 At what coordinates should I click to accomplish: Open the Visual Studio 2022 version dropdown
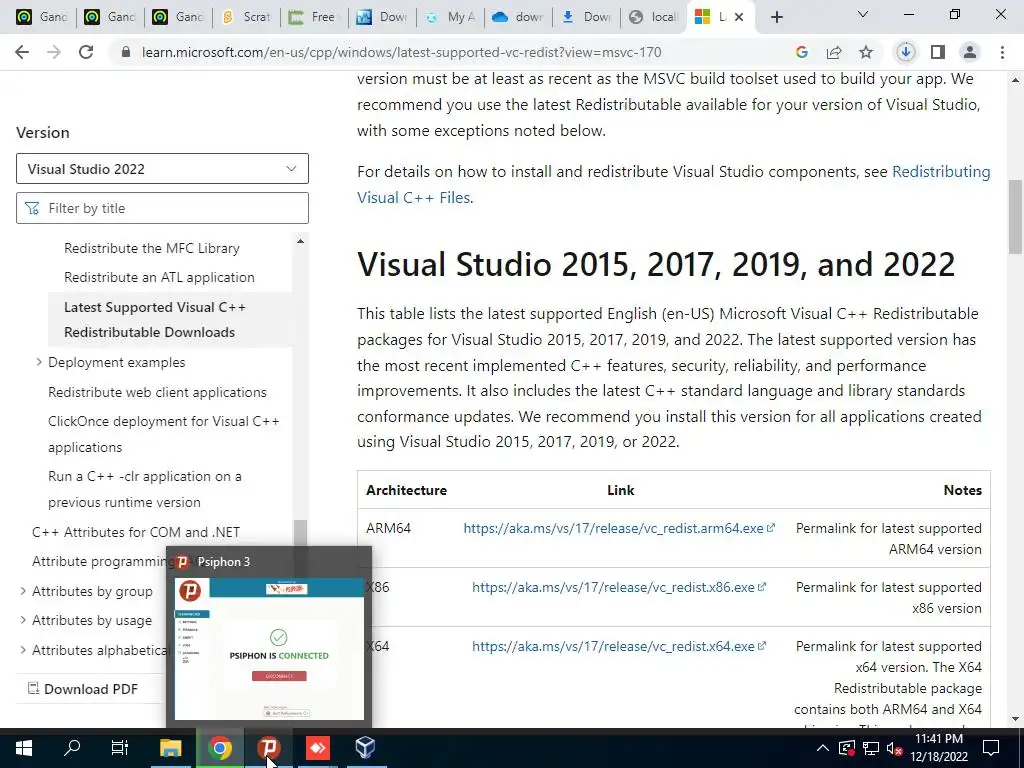[x=162, y=169]
